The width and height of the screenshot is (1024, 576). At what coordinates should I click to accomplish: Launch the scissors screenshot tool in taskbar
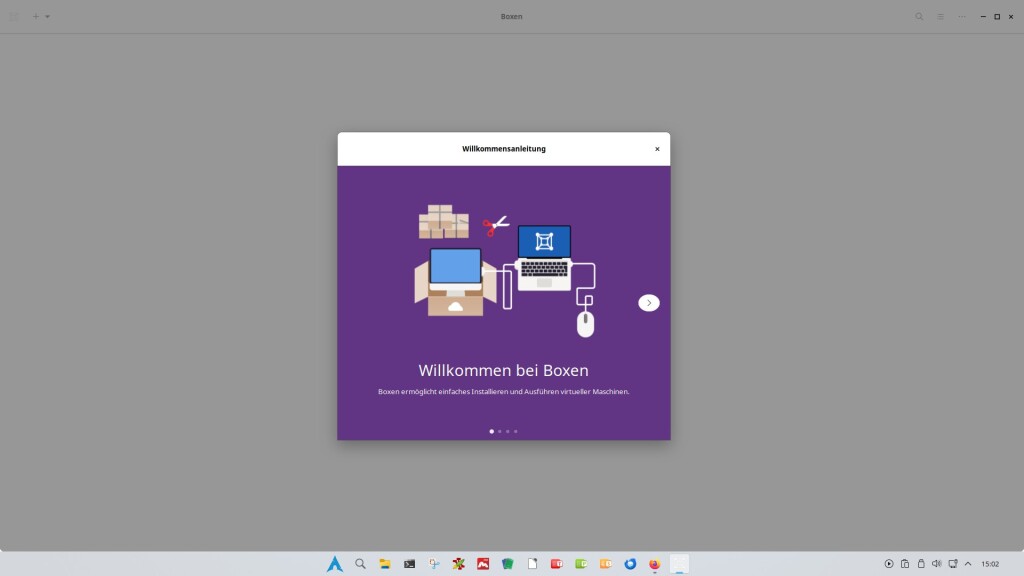(434, 564)
